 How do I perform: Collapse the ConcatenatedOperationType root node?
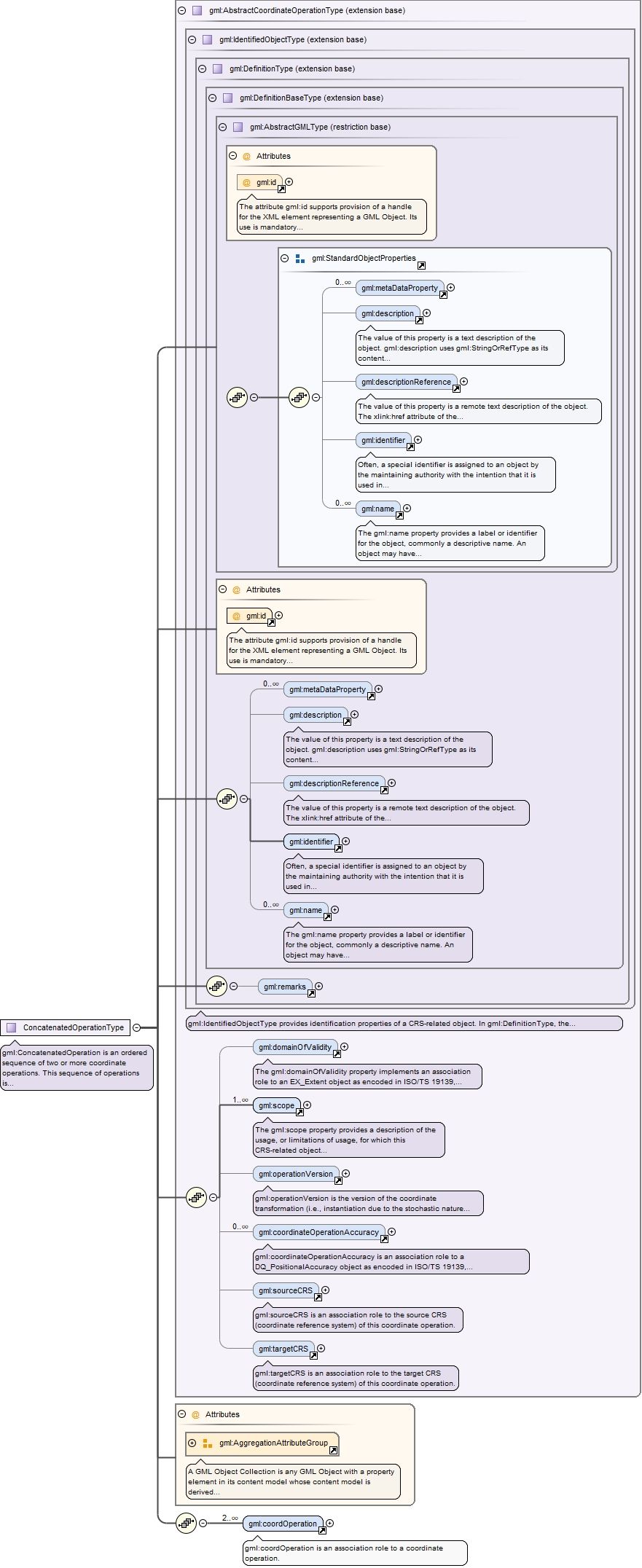tap(136, 1027)
